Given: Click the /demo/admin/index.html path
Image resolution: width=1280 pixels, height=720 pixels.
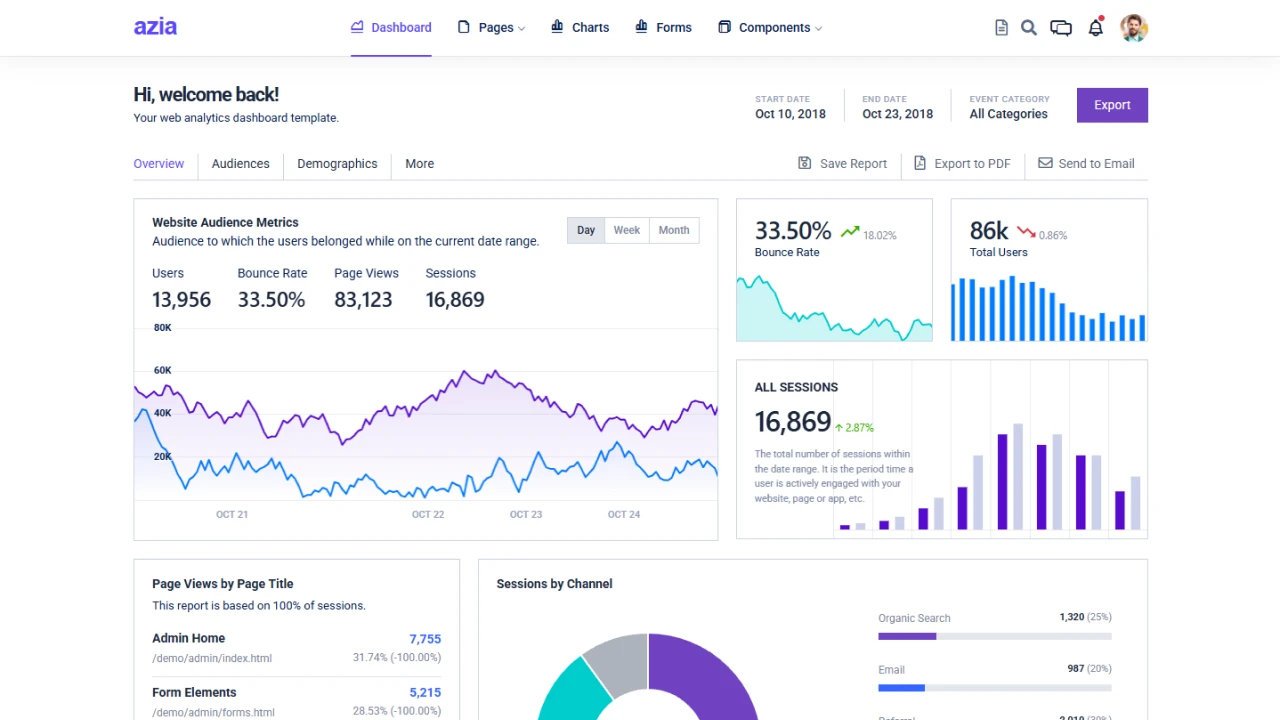Looking at the screenshot, I should (x=212, y=658).
